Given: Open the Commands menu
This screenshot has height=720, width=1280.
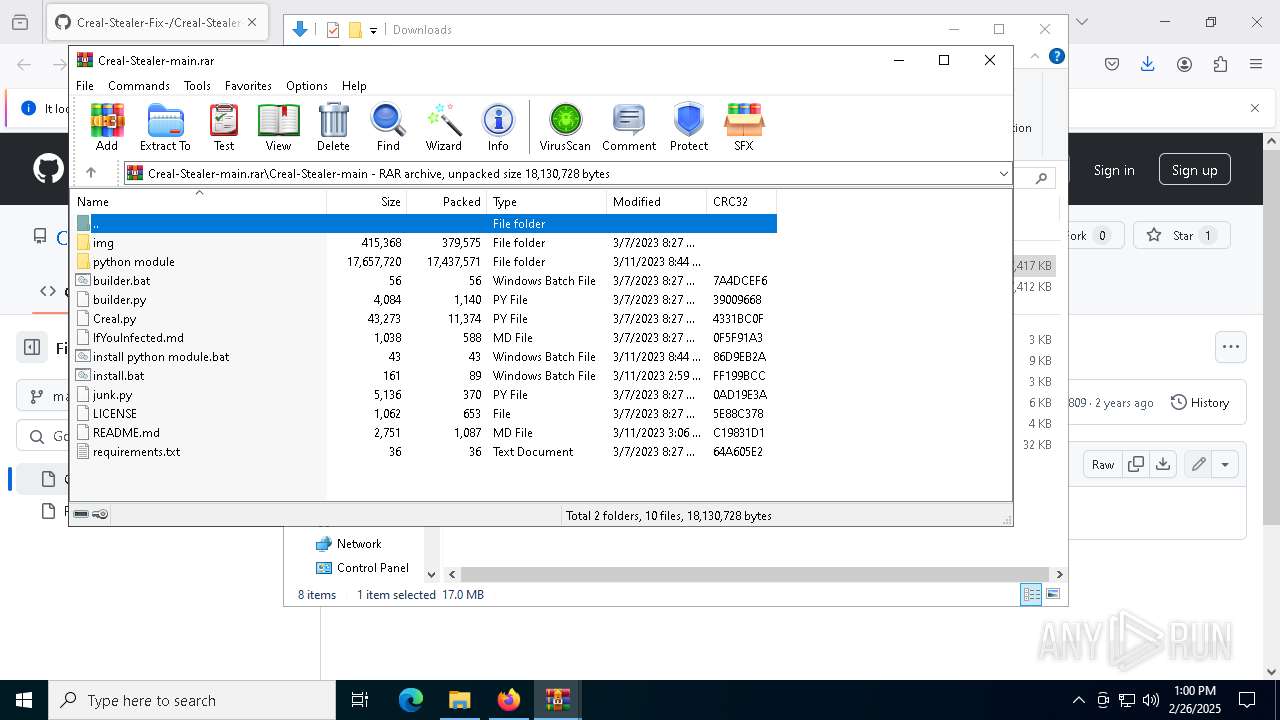Looking at the screenshot, I should [139, 86].
